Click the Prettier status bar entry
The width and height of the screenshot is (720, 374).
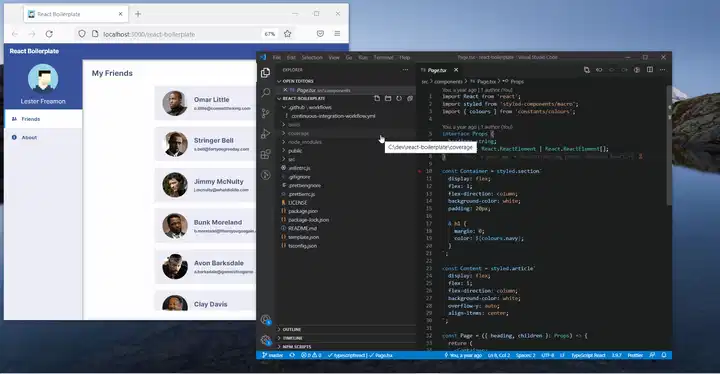click(635, 355)
